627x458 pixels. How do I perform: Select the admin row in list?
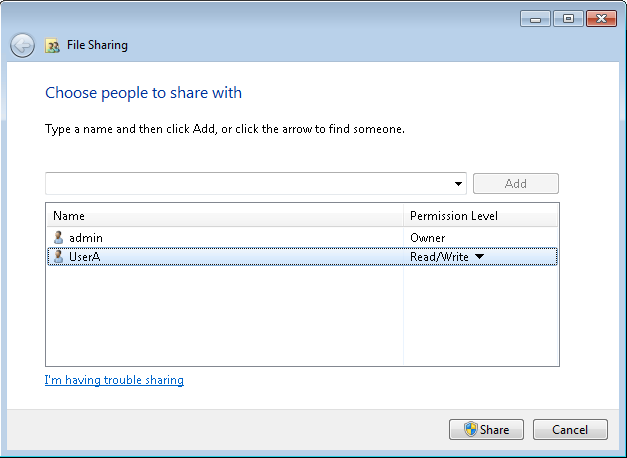pos(302,238)
